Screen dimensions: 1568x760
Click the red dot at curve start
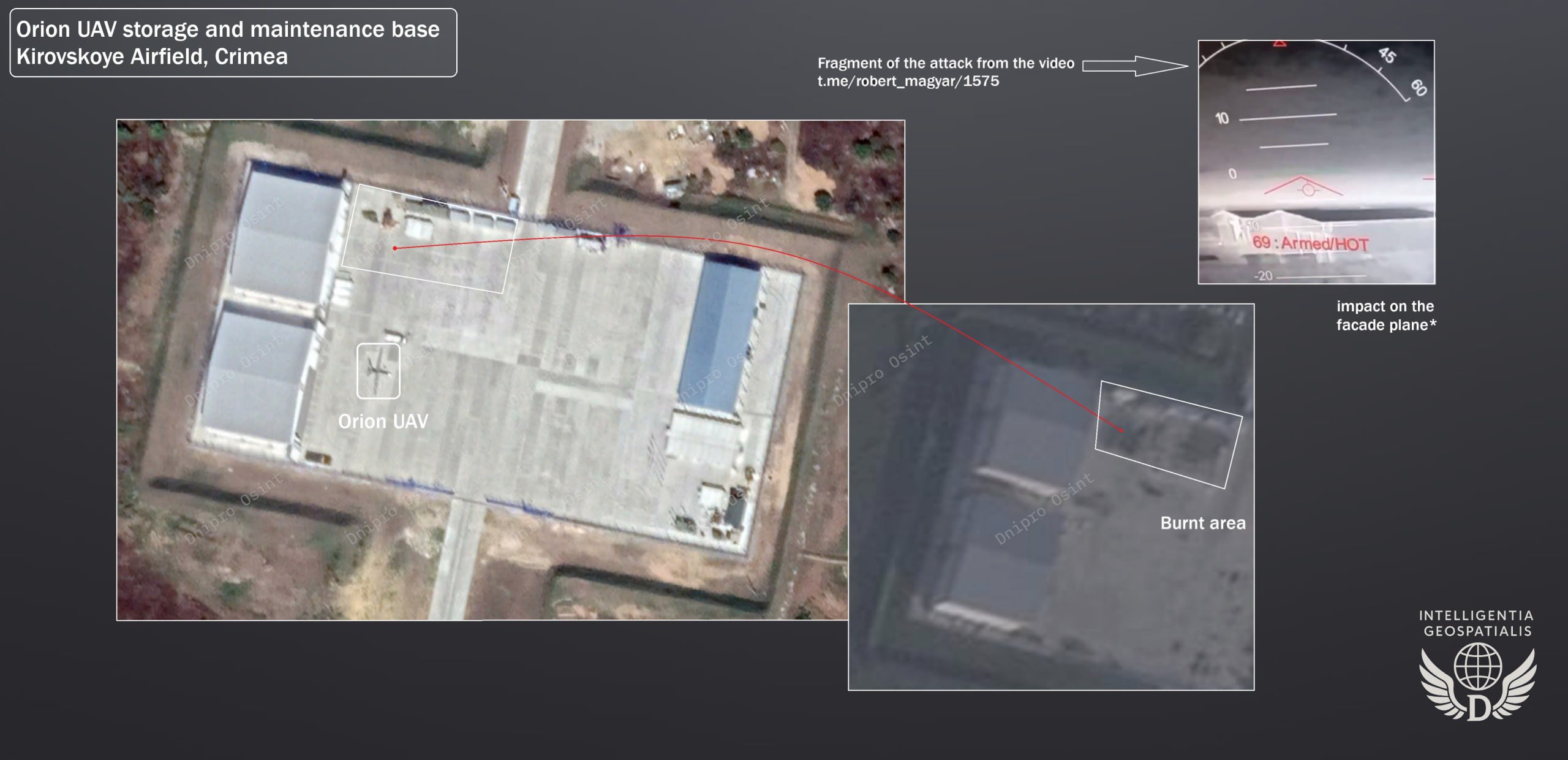pyautogui.click(x=395, y=248)
